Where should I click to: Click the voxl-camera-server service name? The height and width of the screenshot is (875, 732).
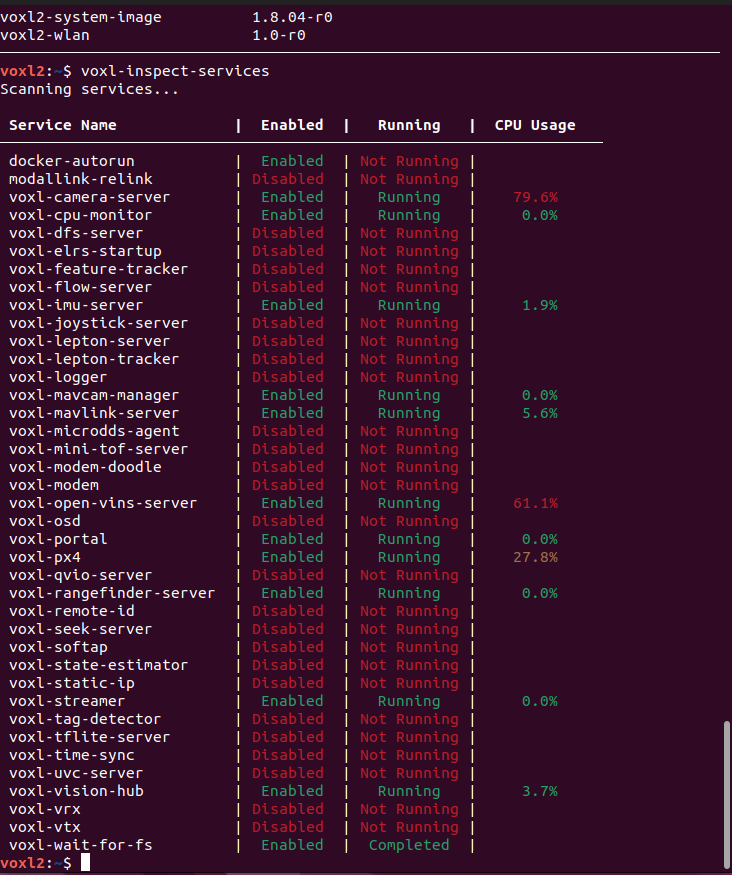89,197
